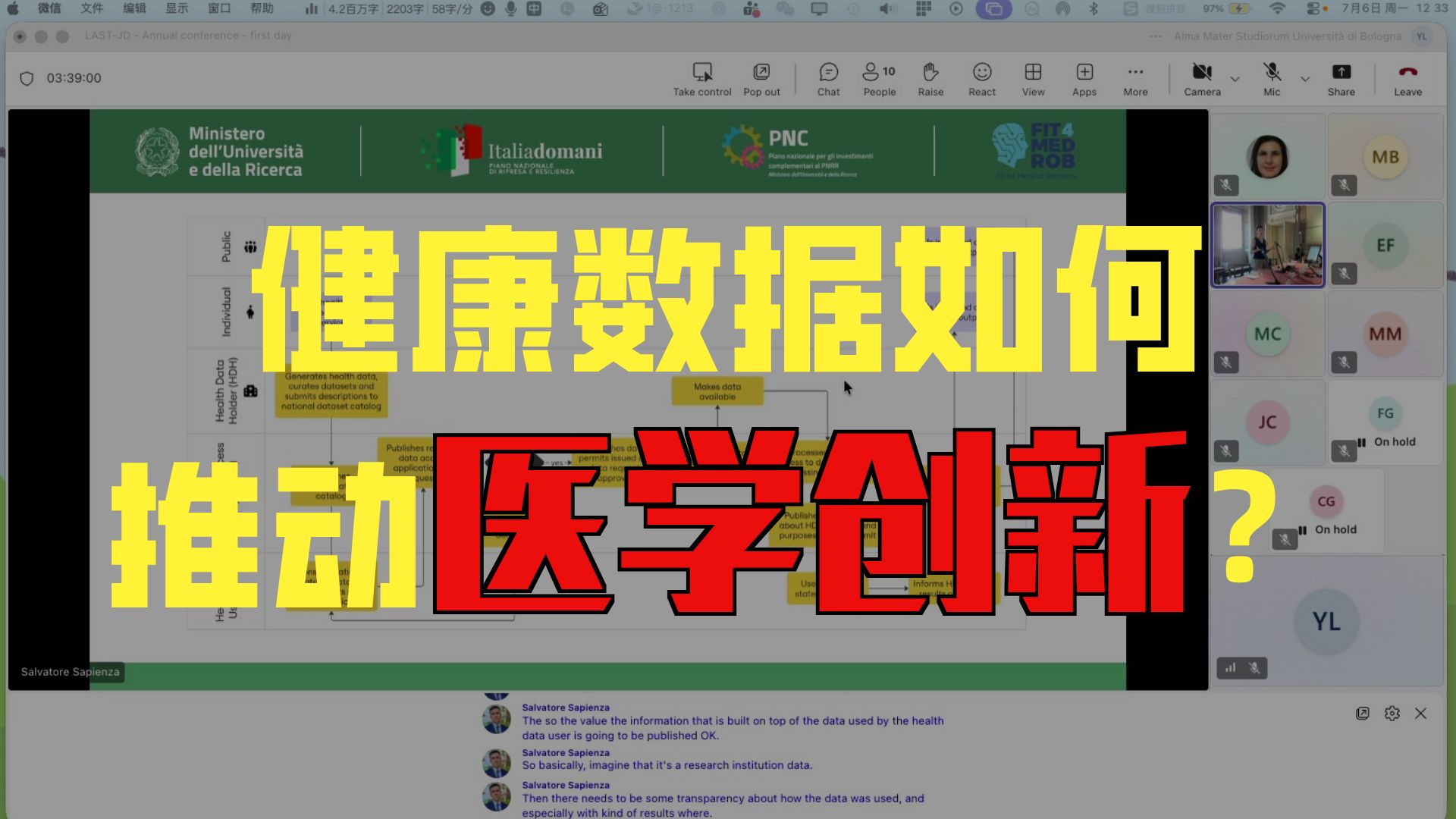This screenshot has width=1456, height=819.
Task: Open the Apps panel
Action: (1084, 80)
